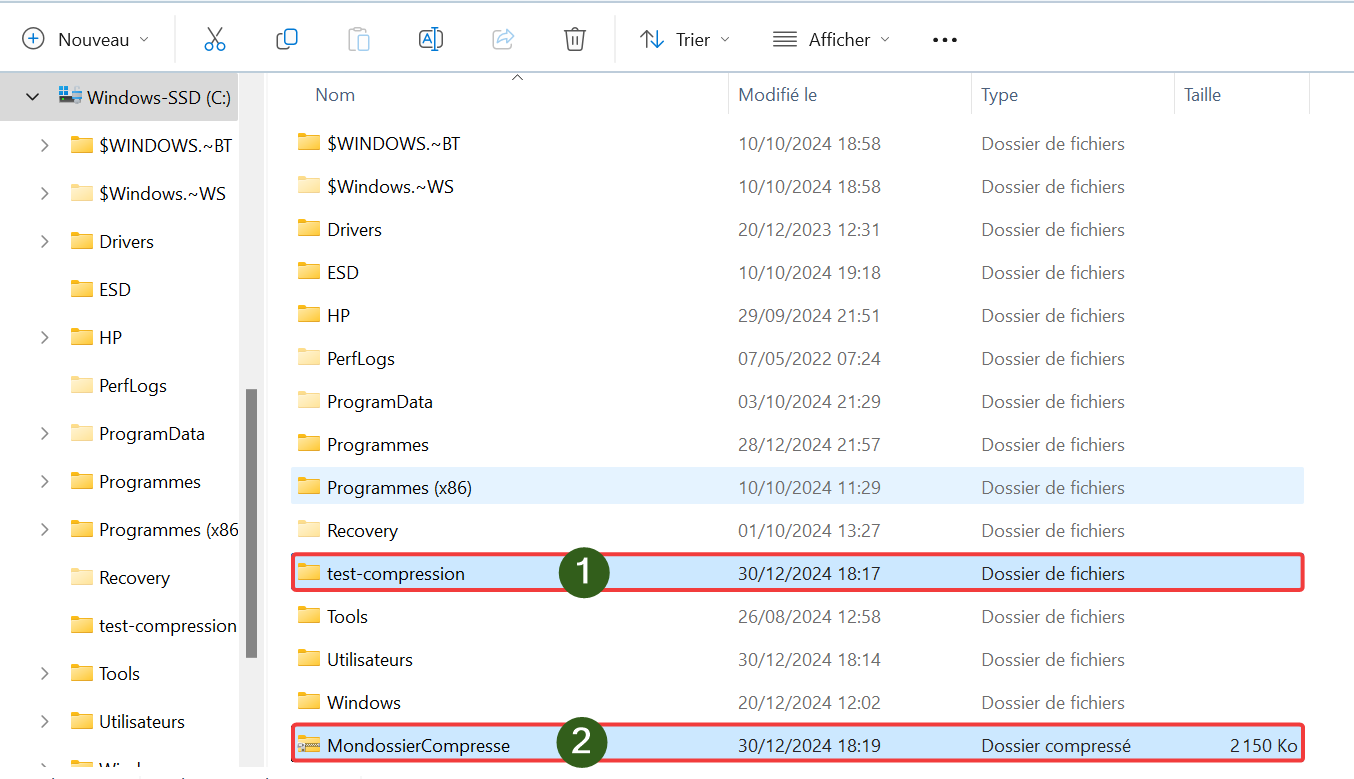
Task: Expand Programmes in the sidebar tree
Action: [x=44, y=481]
